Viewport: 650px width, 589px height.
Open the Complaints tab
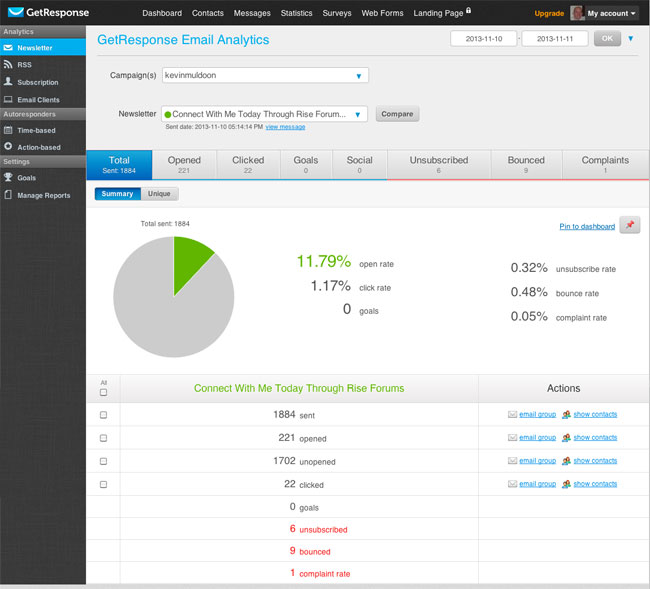[x=605, y=165]
